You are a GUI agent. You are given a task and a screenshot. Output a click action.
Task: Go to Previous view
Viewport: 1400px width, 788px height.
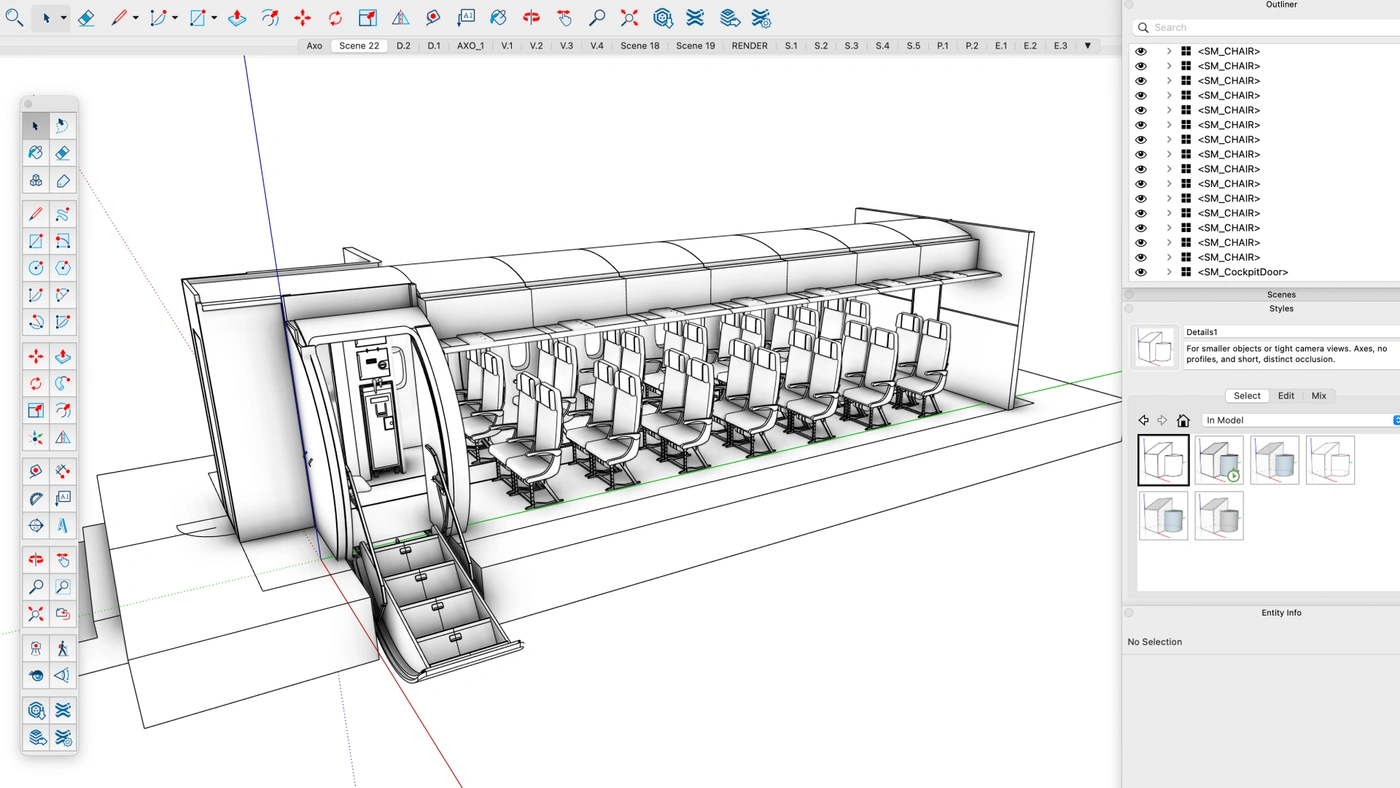point(62,614)
